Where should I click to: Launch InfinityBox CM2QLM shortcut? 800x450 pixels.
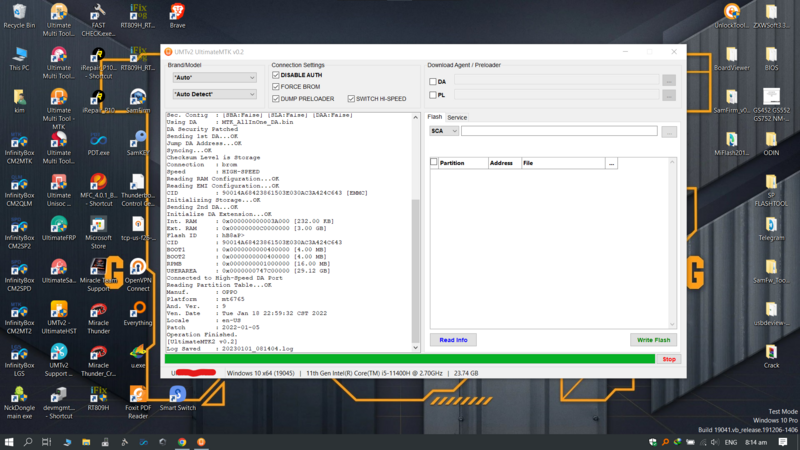coord(19,190)
